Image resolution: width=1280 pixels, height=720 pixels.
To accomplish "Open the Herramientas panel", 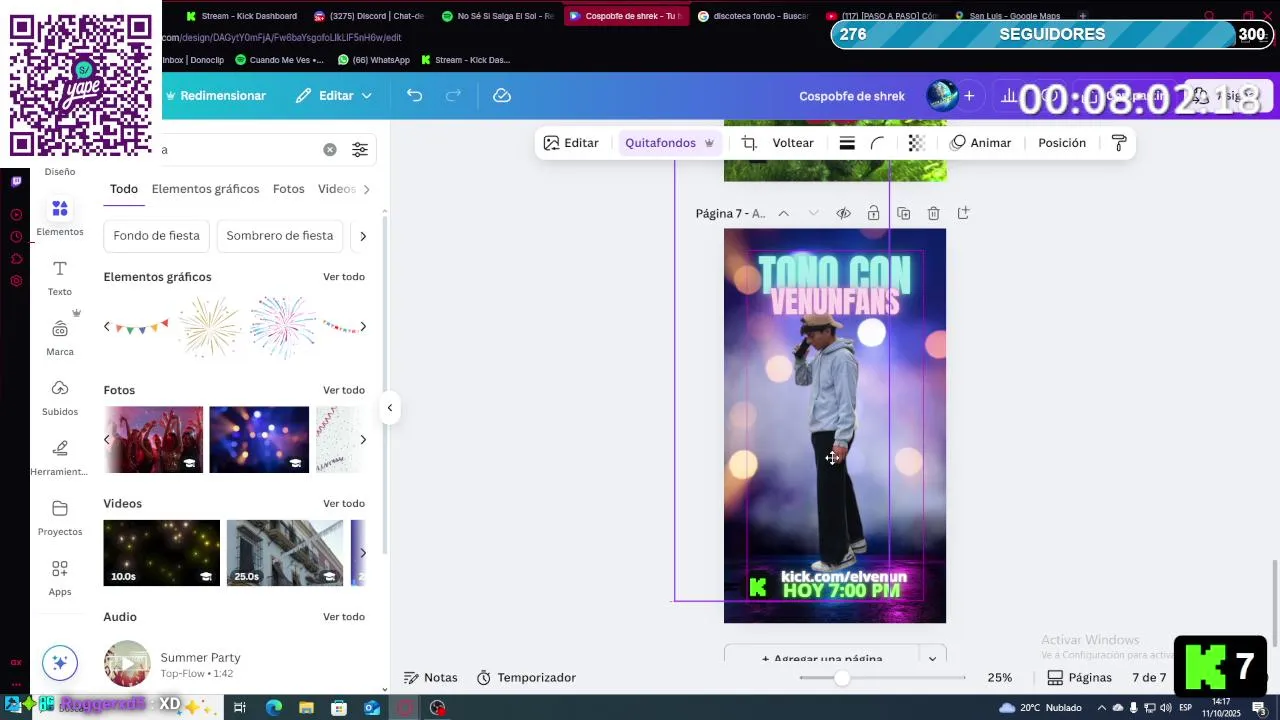I will pos(60,458).
